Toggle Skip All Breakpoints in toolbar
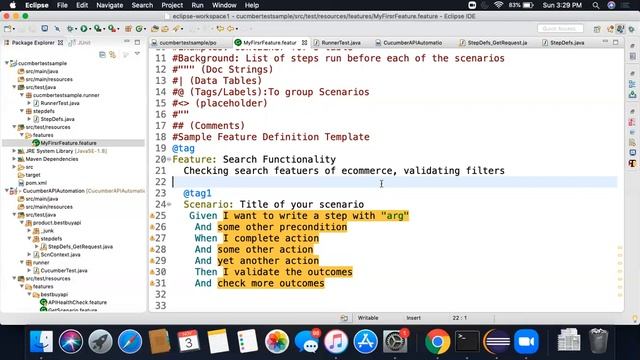This screenshot has width=640, height=360. pyautogui.click(x=57, y=29)
